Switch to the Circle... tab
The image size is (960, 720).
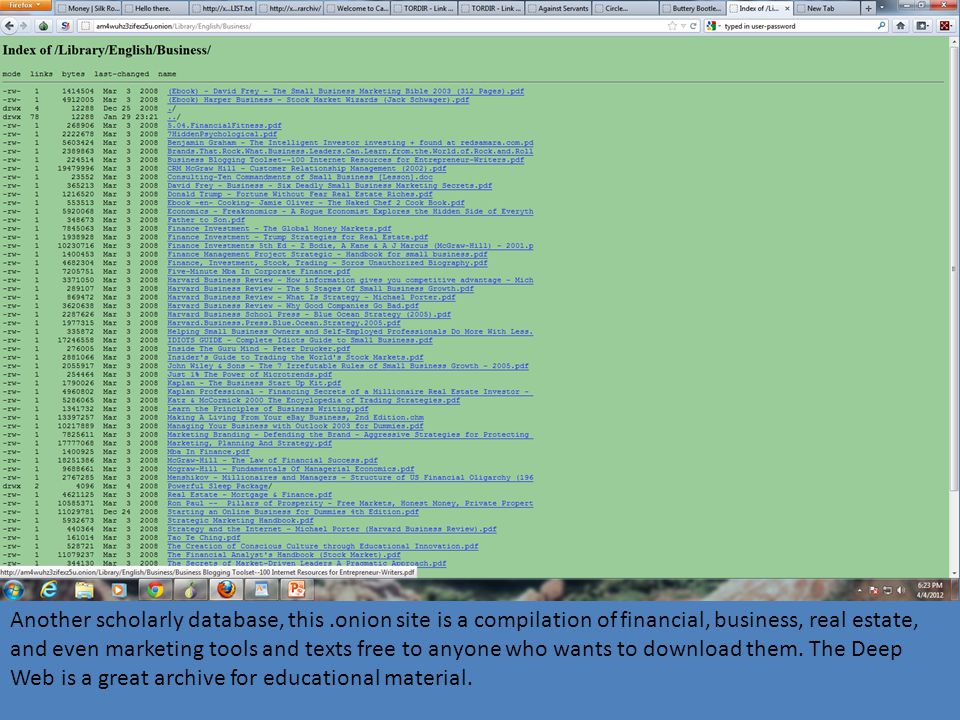click(626, 9)
